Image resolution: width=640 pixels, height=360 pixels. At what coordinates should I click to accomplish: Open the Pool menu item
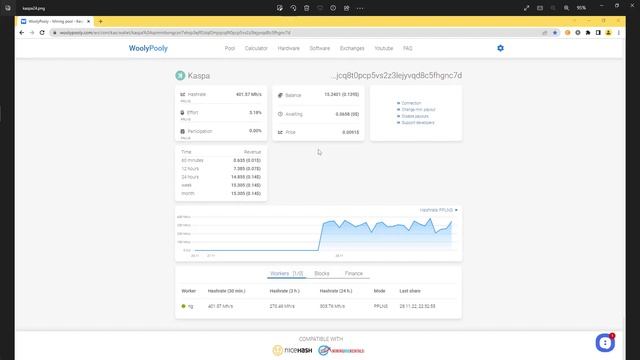[230, 48]
